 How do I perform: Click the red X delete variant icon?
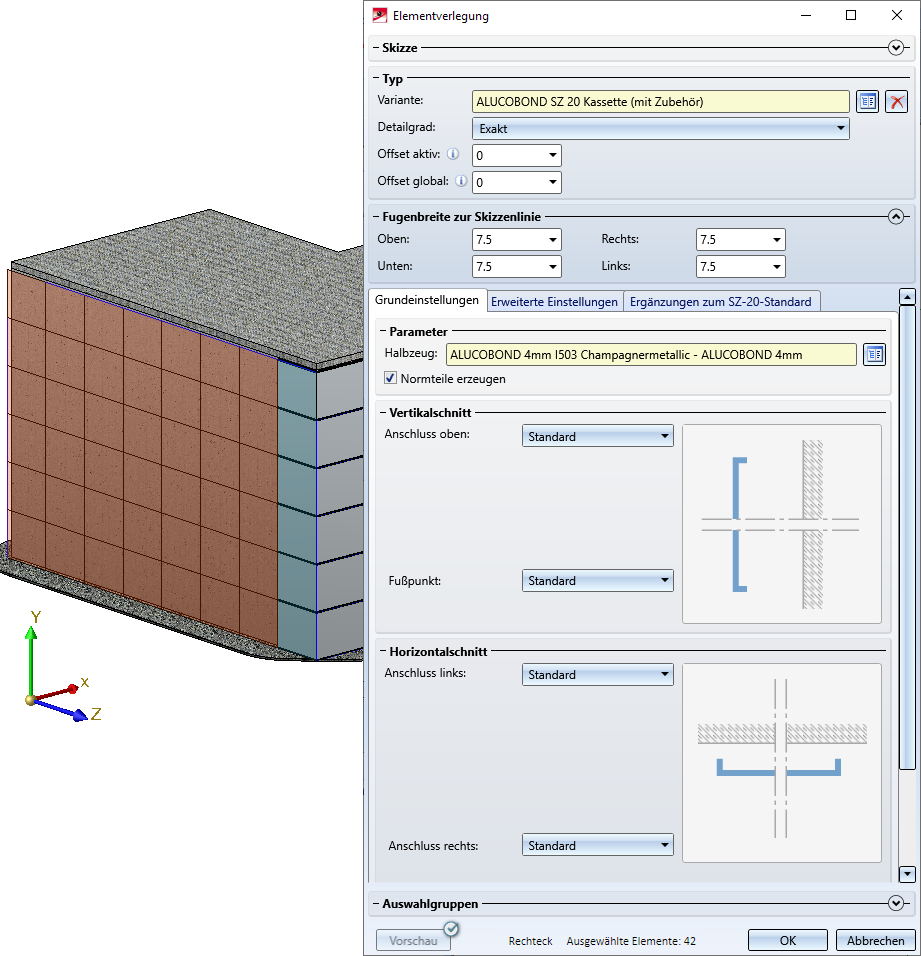point(896,101)
